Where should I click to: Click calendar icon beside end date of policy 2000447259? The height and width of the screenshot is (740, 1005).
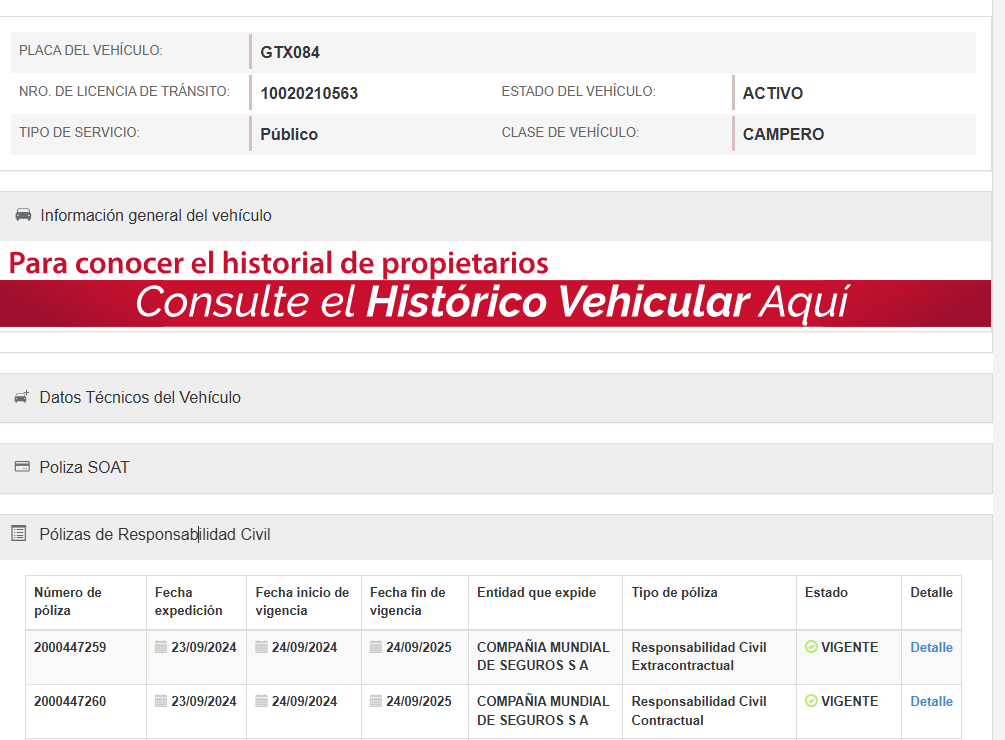click(x=376, y=647)
